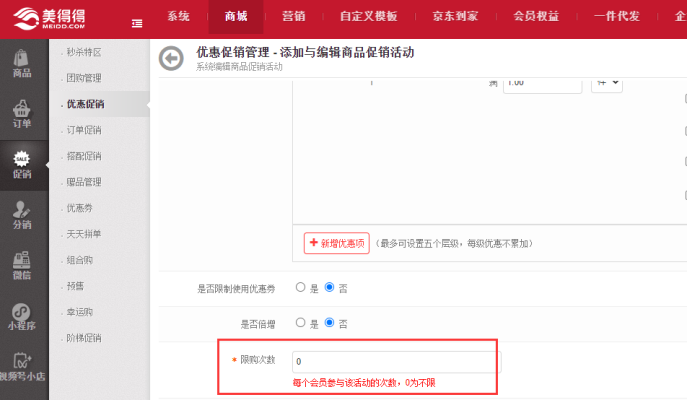Click the 1.00 amount input field

coord(542,85)
